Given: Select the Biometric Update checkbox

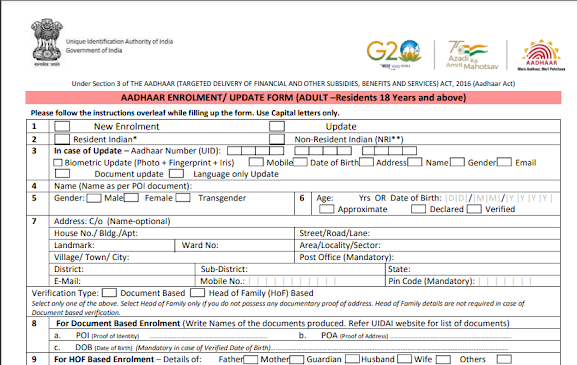Looking at the screenshot, I should pos(58,163).
